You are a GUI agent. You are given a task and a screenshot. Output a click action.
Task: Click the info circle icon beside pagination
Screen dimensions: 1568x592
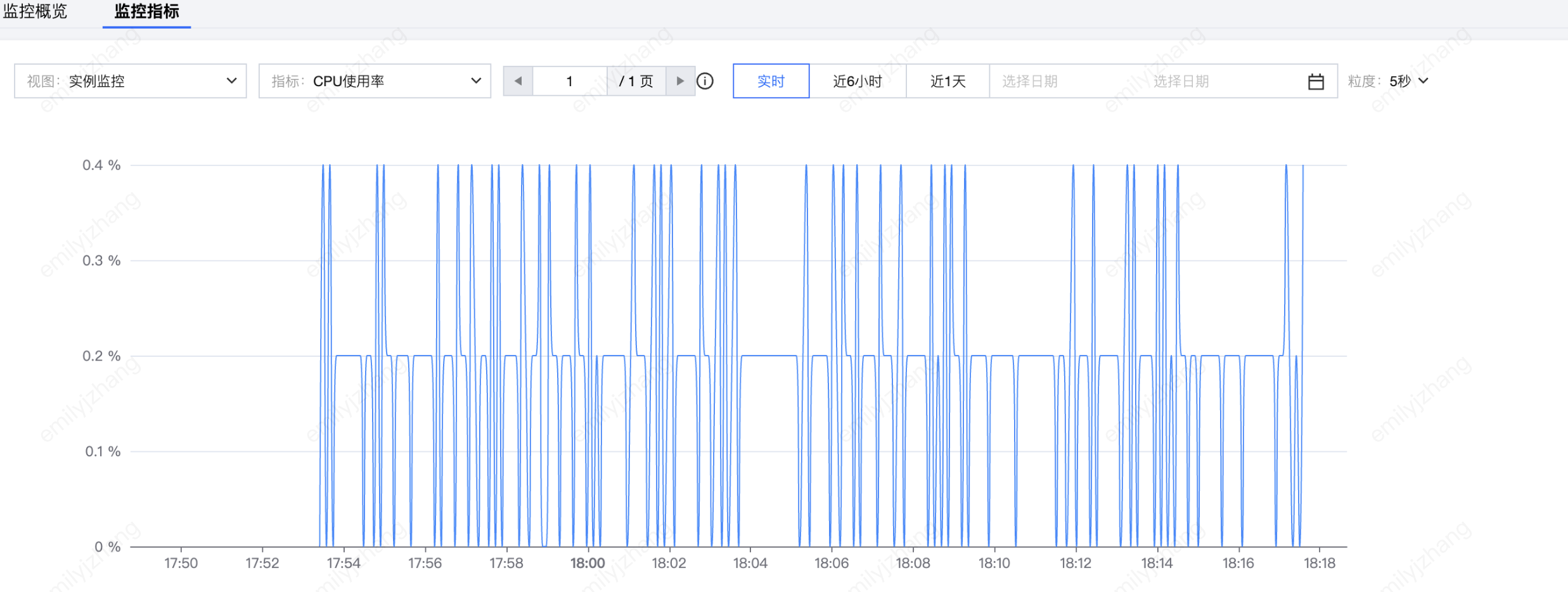tap(705, 81)
